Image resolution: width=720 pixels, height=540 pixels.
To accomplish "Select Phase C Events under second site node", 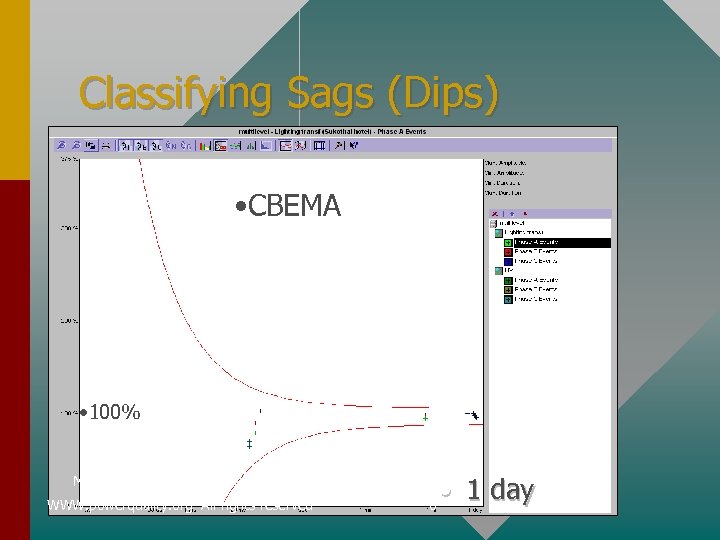I will pyautogui.click(x=536, y=299).
